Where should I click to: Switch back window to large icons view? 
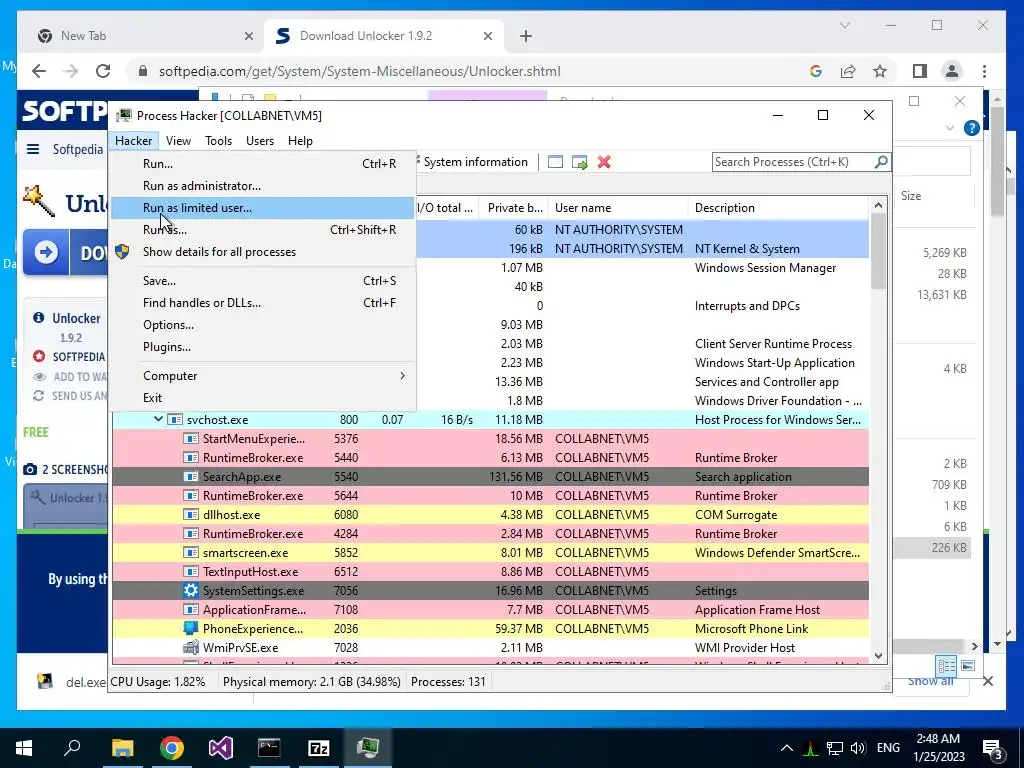click(x=968, y=665)
